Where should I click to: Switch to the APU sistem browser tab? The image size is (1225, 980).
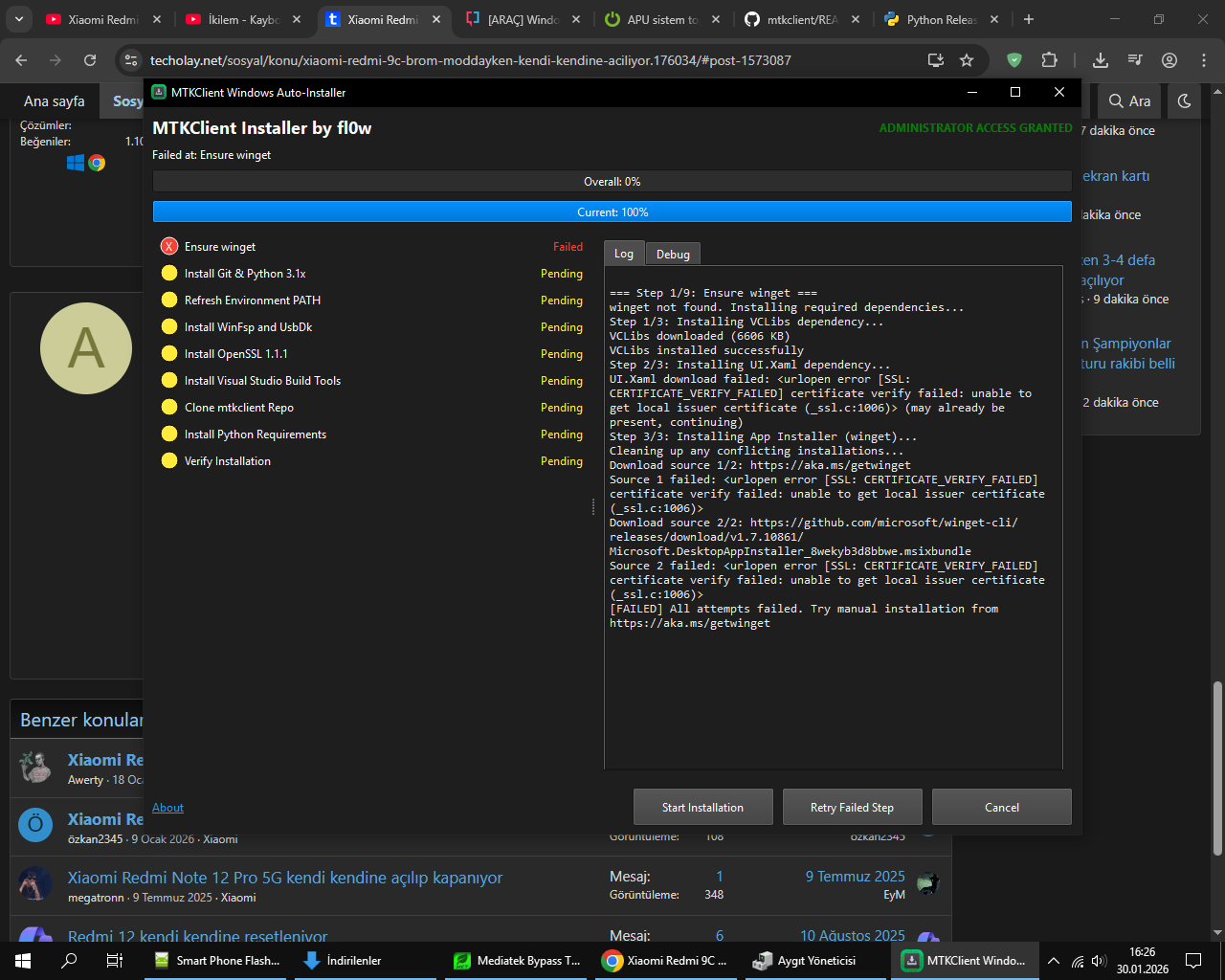(662, 19)
